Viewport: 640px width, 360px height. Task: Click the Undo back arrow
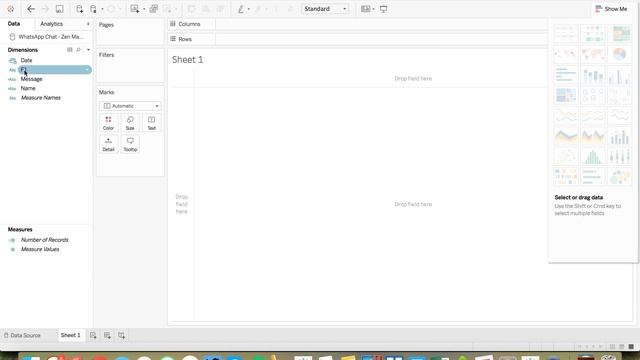(31, 9)
